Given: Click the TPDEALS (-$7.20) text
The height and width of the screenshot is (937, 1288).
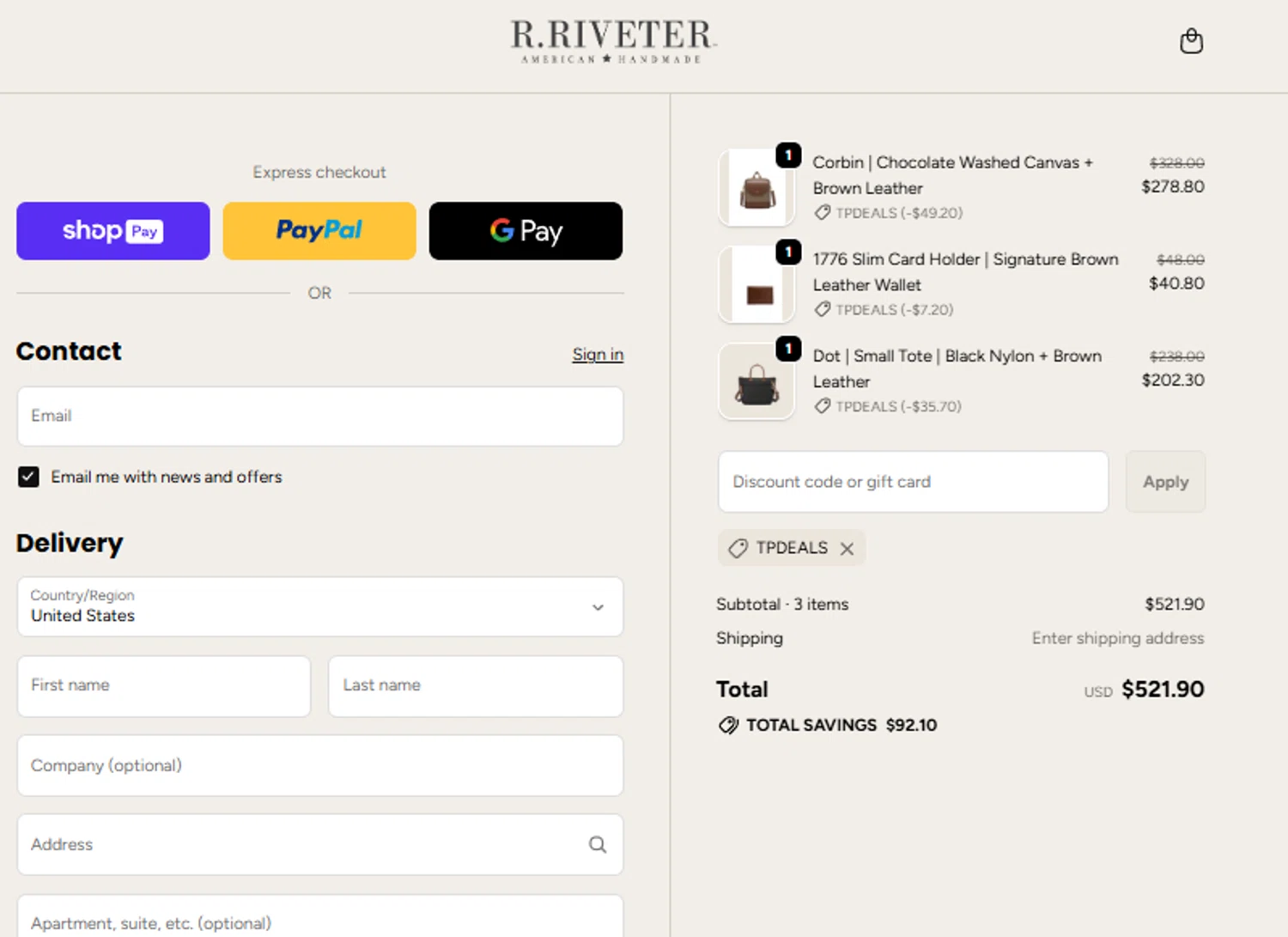Looking at the screenshot, I should [x=894, y=309].
